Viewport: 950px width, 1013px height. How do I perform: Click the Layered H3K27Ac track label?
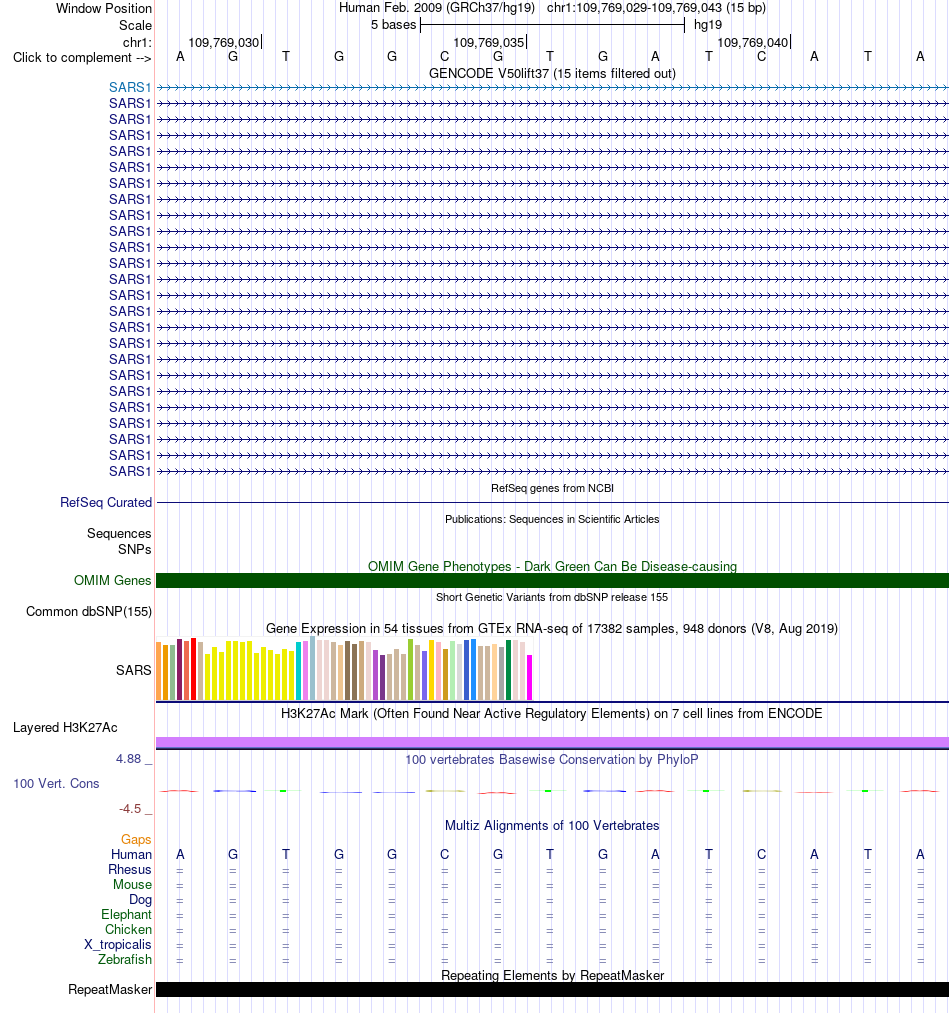pyautogui.click(x=65, y=727)
